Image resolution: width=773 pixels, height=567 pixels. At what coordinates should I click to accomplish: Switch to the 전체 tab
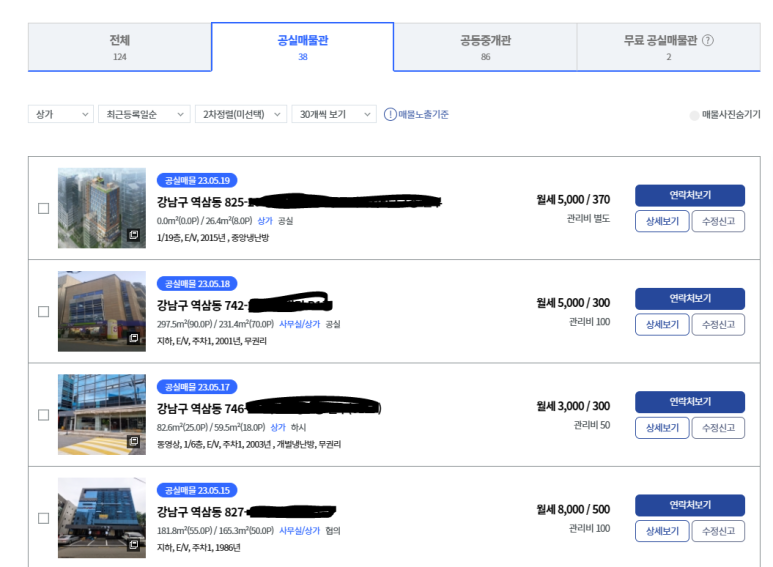[x=120, y=47]
